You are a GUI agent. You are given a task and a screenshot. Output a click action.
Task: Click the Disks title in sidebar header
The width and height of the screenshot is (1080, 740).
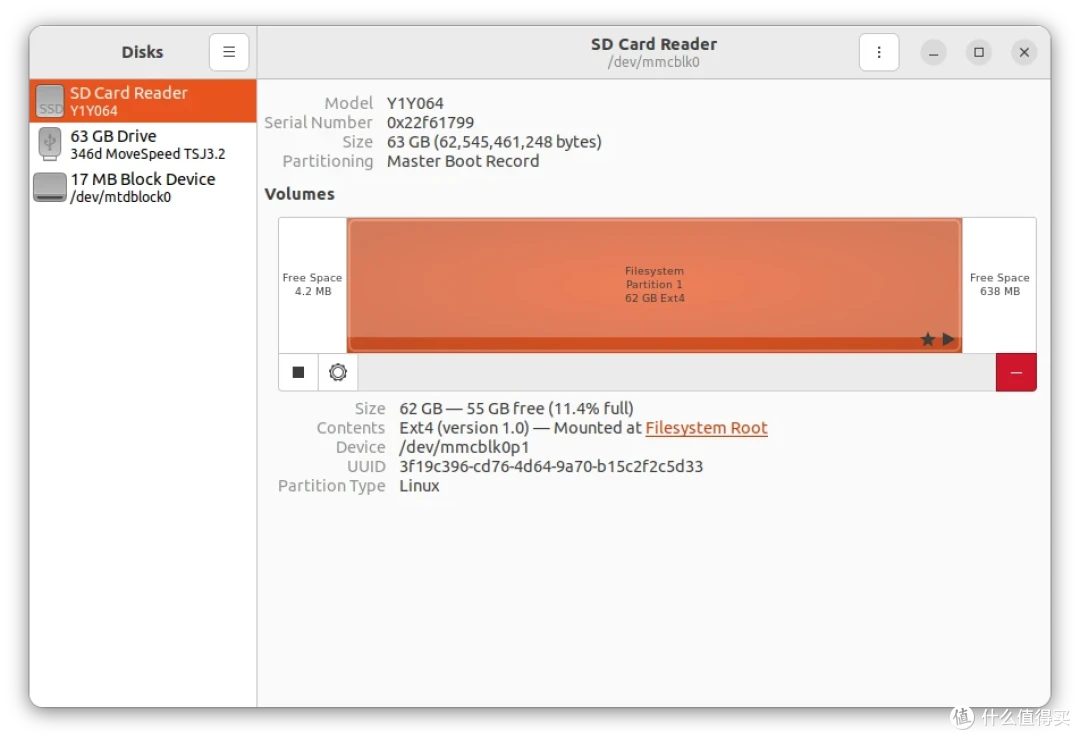pyautogui.click(x=143, y=52)
